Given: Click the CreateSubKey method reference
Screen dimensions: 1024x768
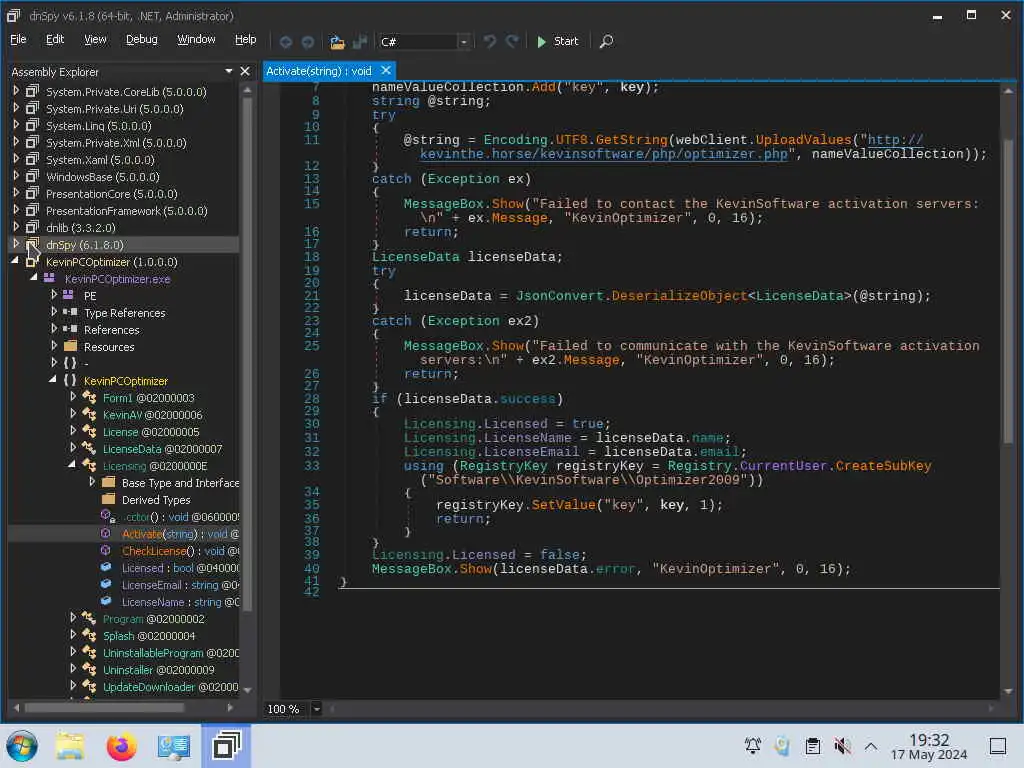Looking at the screenshot, I should (x=883, y=466).
